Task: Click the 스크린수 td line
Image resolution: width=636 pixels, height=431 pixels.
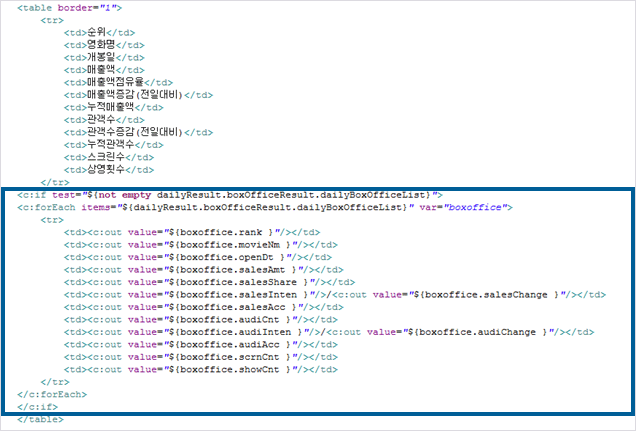Action: coord(109,157)
